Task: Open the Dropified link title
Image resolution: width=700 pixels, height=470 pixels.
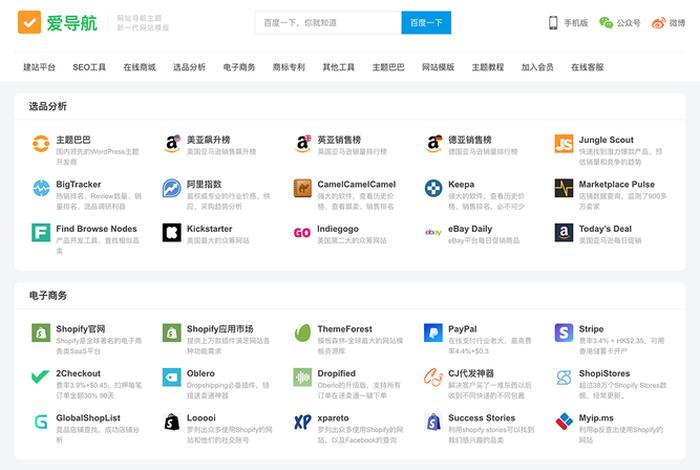Action: click(x=337, y=374)
